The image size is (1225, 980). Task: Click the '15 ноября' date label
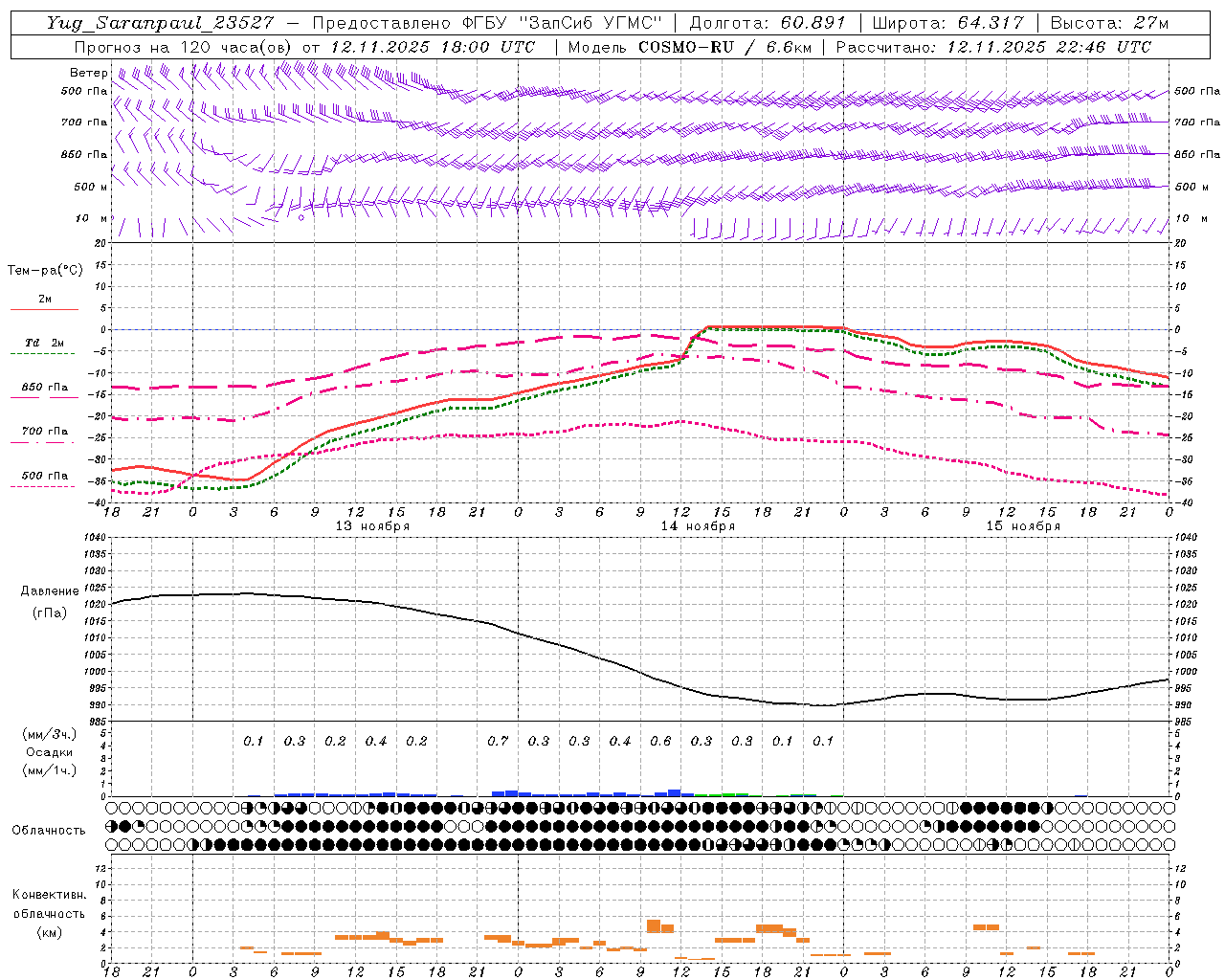1023,526
